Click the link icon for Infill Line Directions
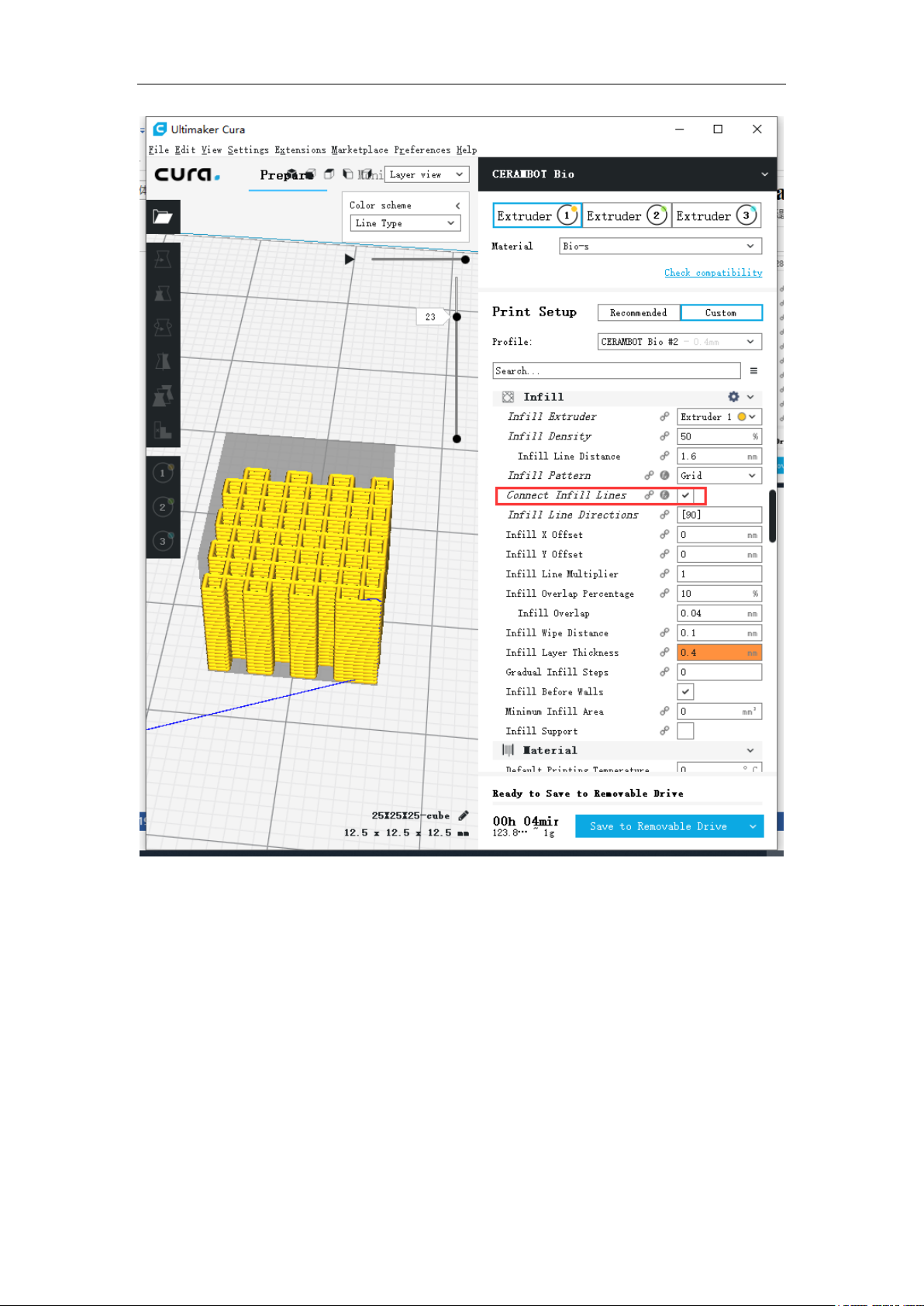The image size is (924, 1306). click(664, 515)
